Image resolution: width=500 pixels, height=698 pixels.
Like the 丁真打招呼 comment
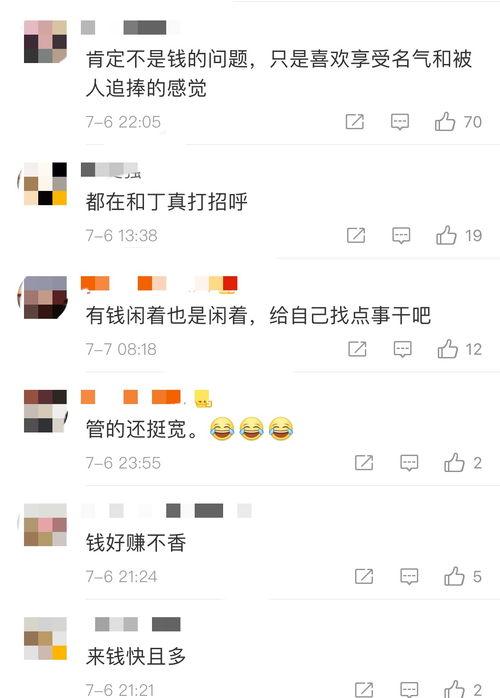(446, 235)
